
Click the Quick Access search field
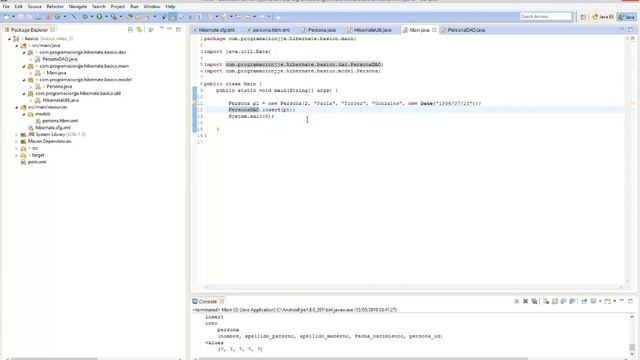[x=546, y=17]
